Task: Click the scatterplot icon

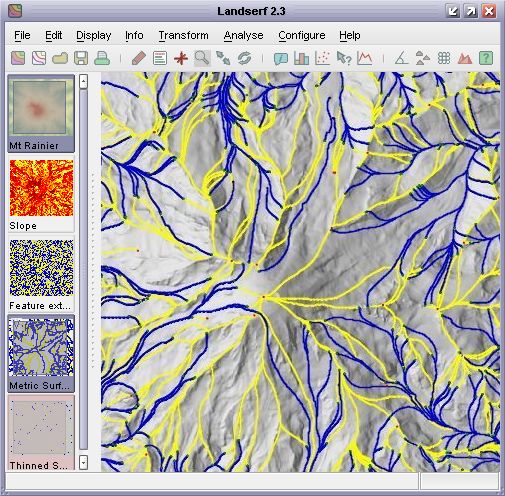Action: pos(323,58)
